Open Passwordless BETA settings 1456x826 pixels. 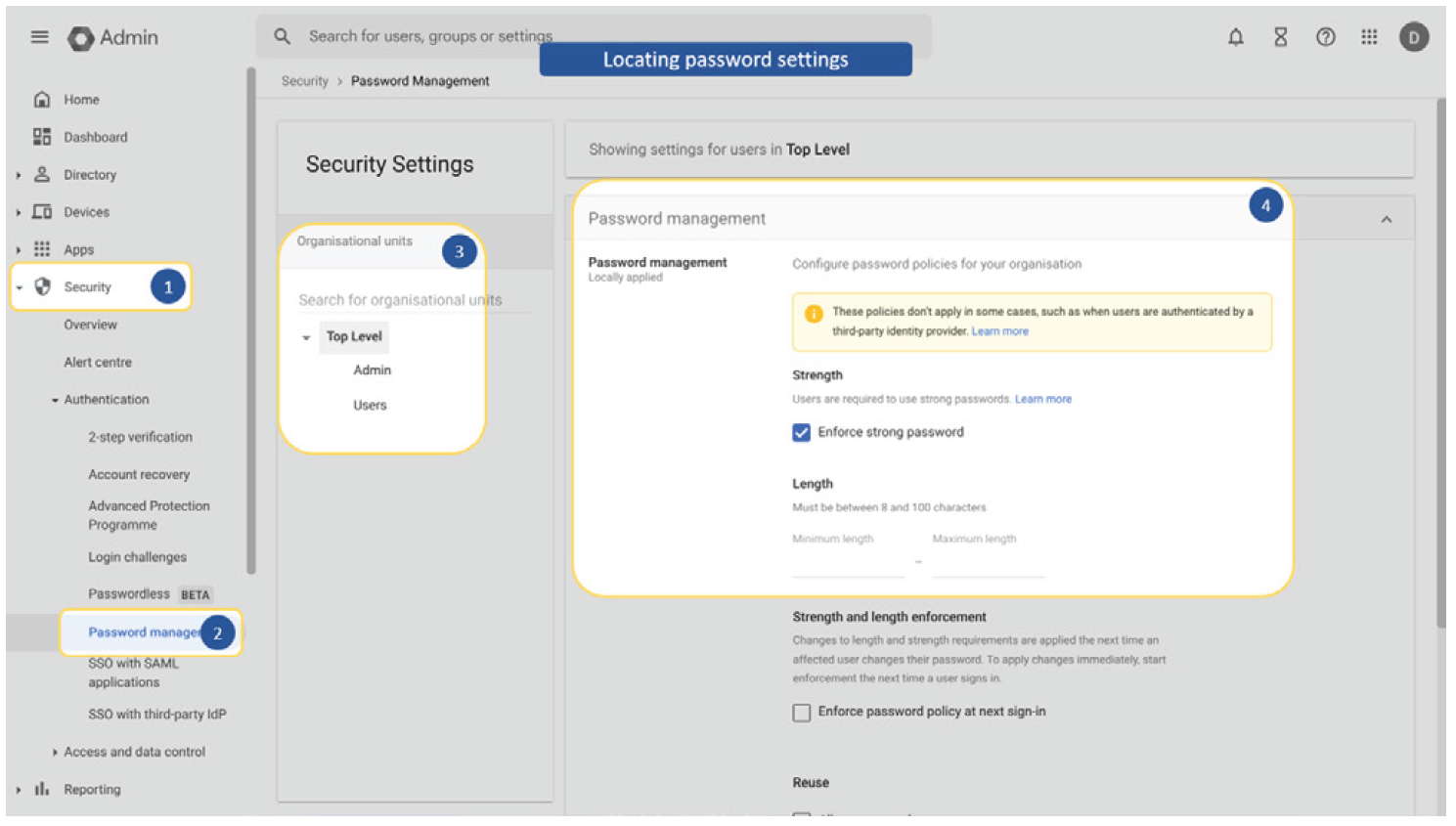(150, 594)
